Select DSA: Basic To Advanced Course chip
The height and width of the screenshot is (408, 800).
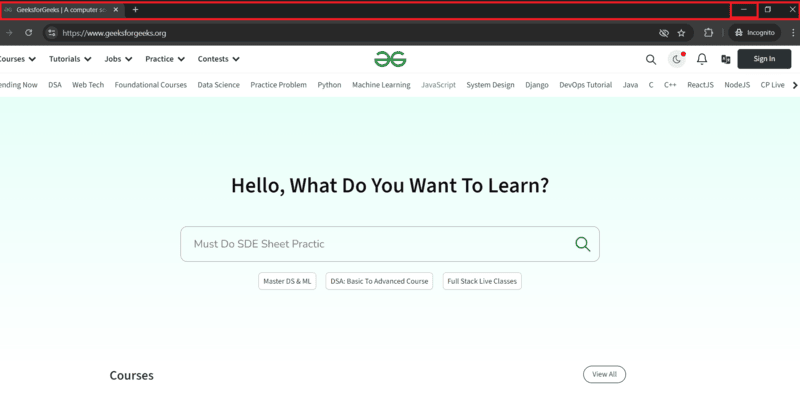click(x=379, y=281)
